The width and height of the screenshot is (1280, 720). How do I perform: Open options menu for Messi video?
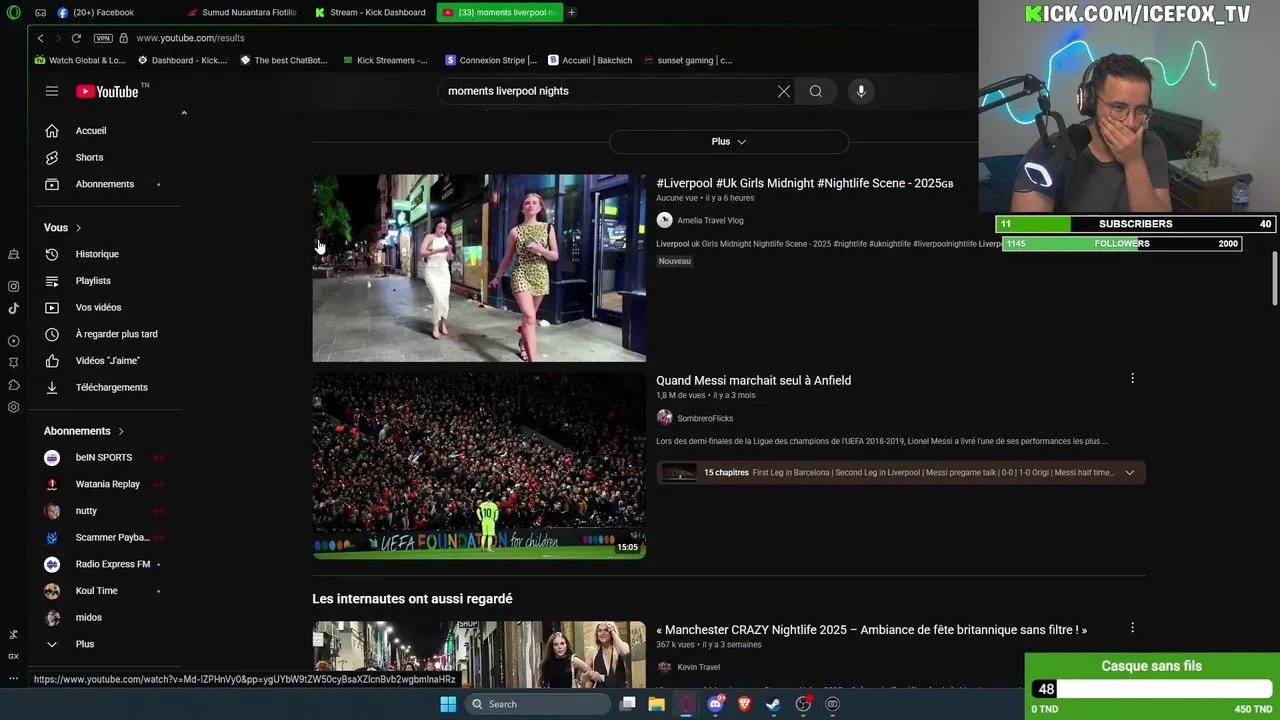point(1132,379)
